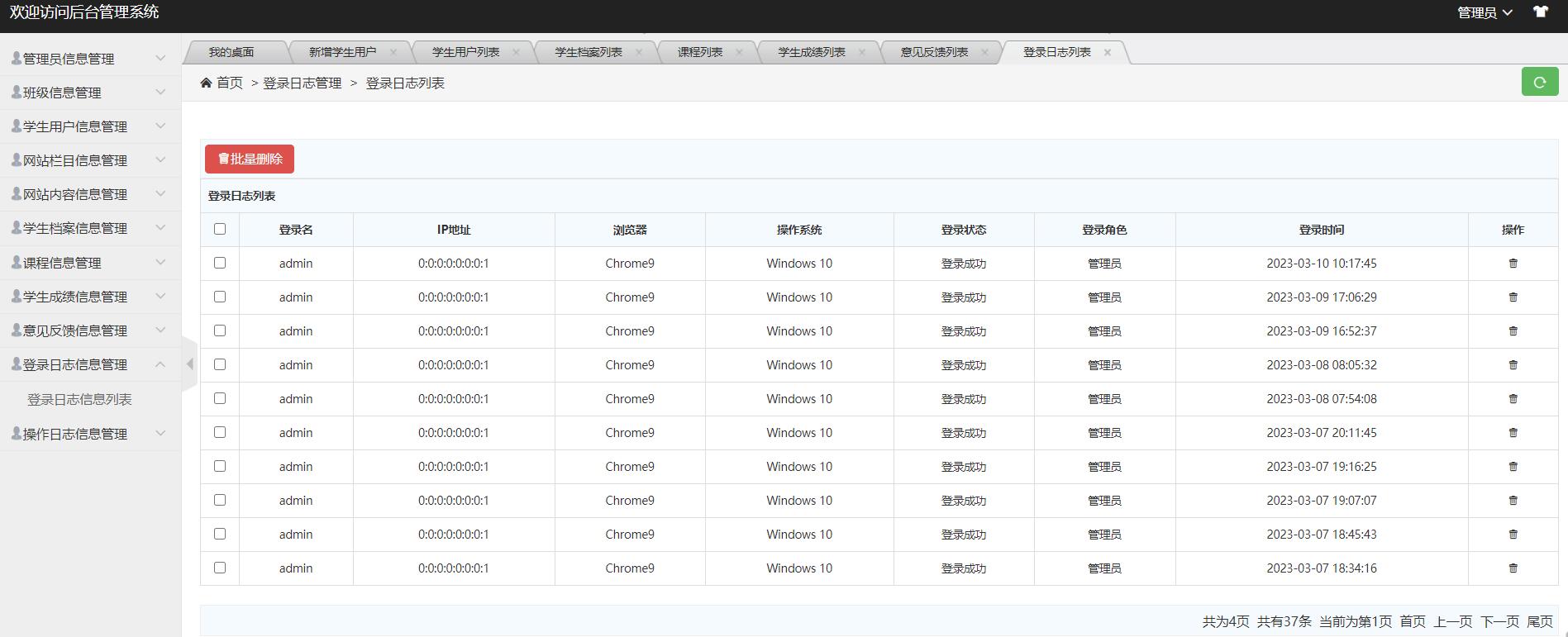
Task: Delete the log entry dated 2023-03-08 08:05:32
Action: (1513, 365)
